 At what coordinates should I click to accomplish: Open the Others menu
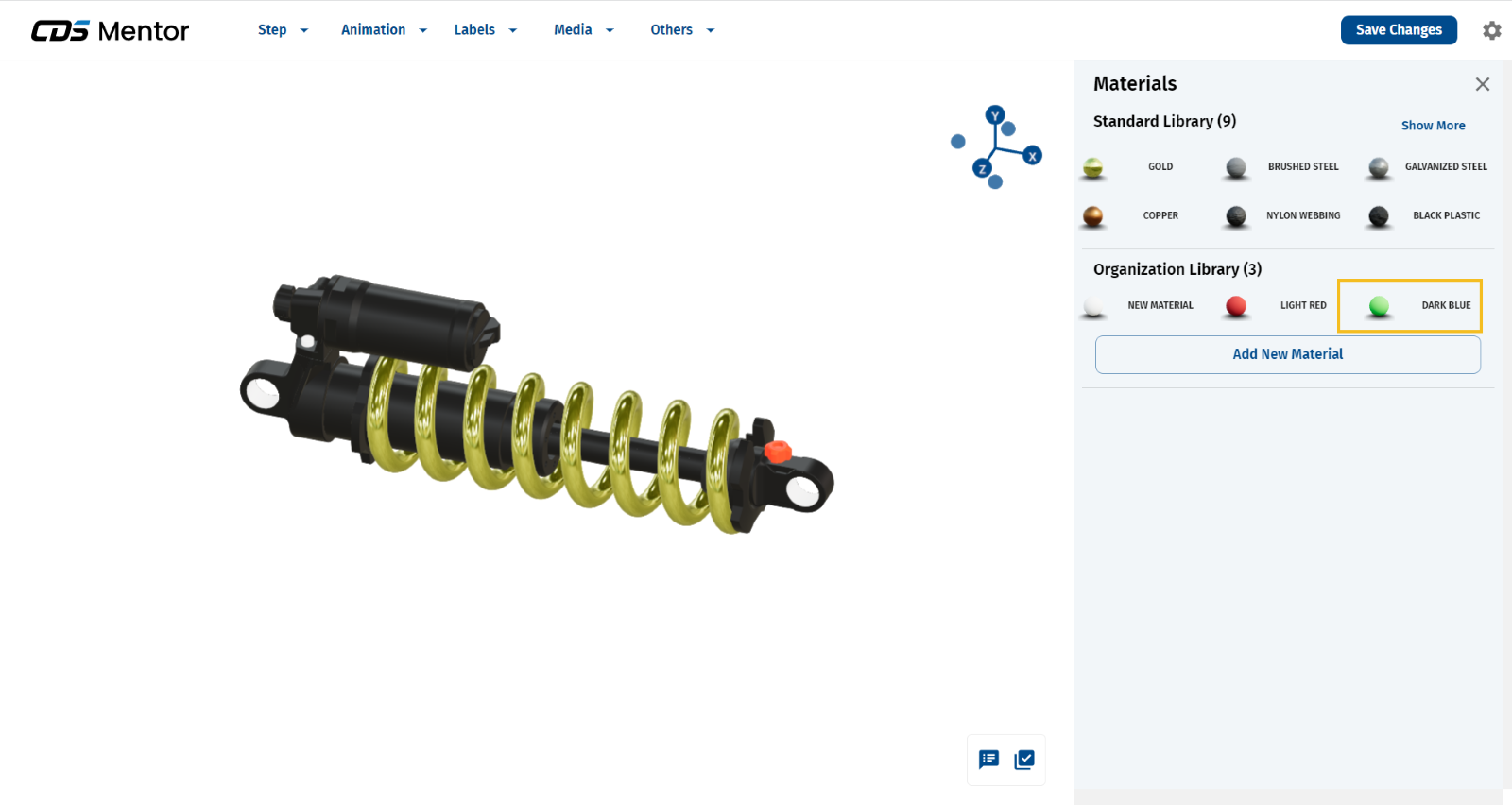pos(681,30)
